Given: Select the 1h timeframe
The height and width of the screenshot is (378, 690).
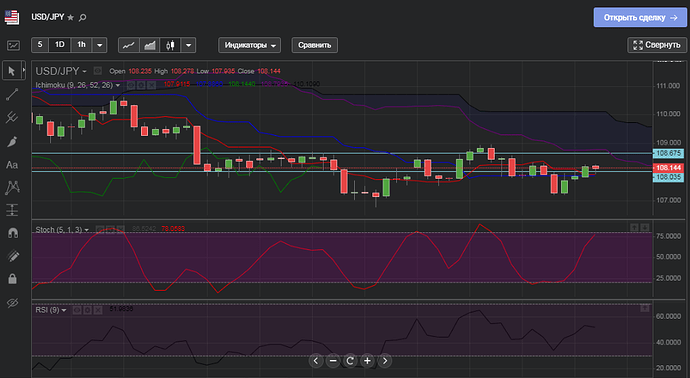Looking at the screenshot, I should (81, 45).
